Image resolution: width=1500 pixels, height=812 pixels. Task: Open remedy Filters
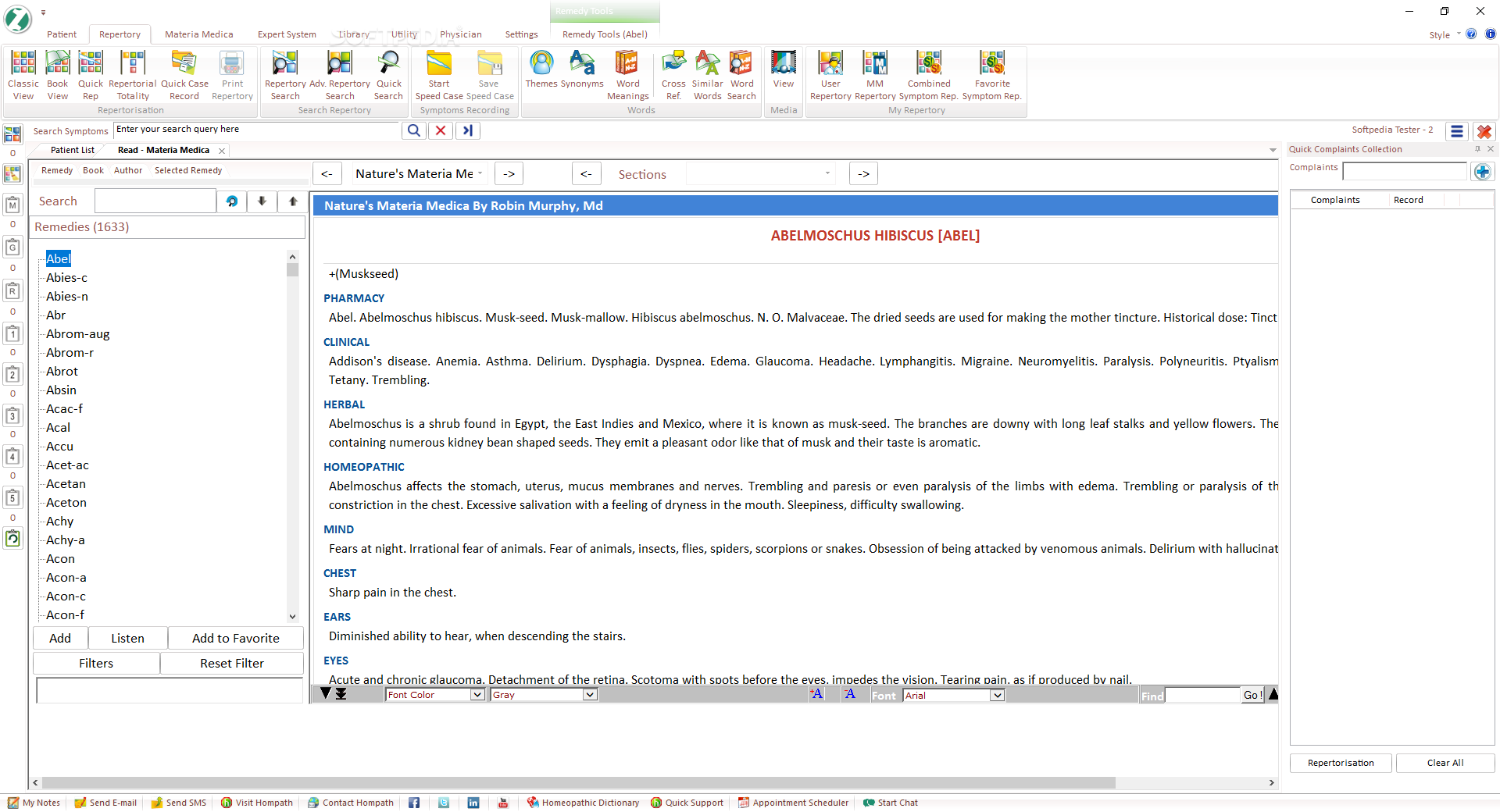pos(96,663)
